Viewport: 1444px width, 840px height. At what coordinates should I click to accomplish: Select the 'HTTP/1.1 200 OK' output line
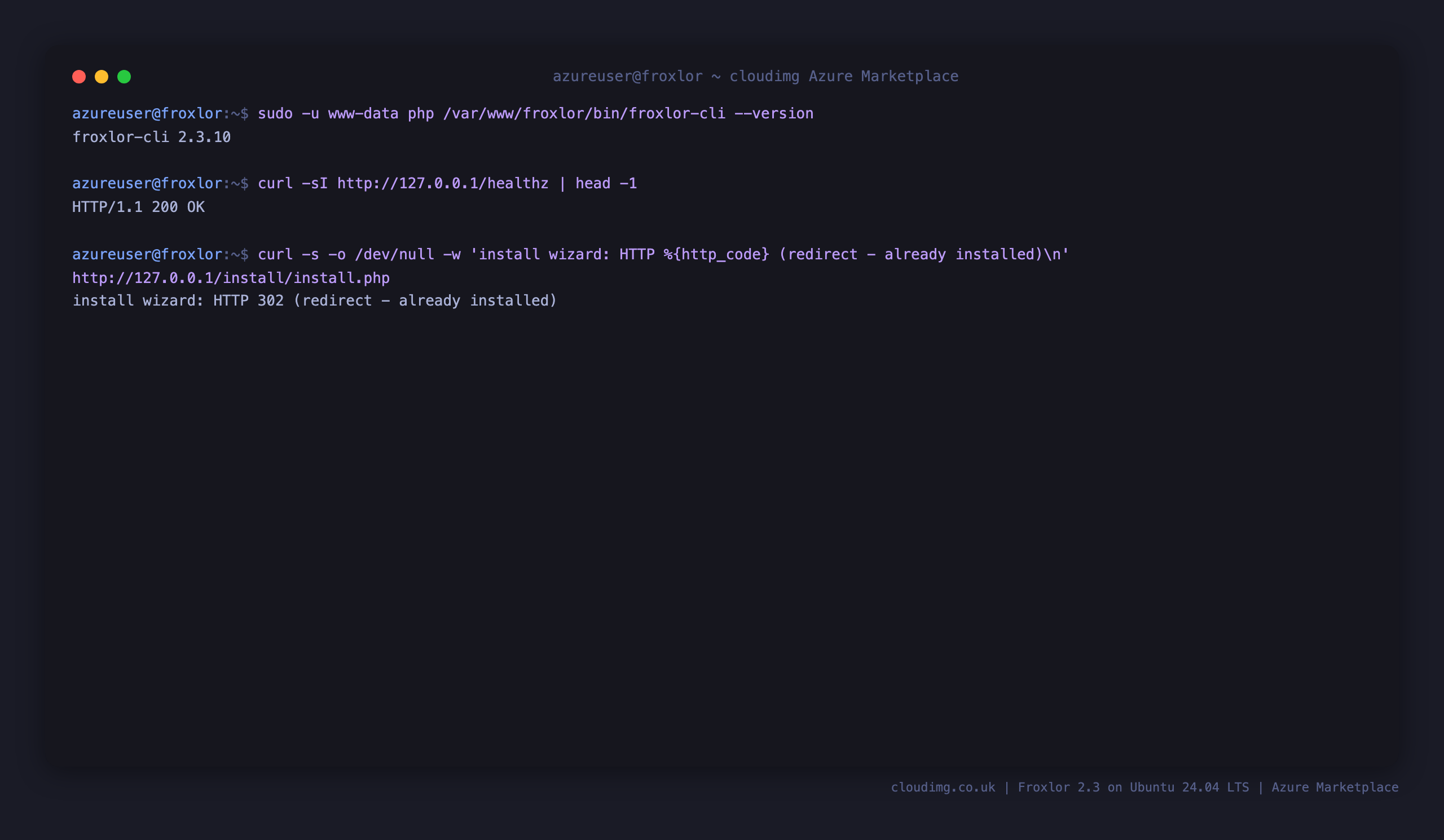pos(138,207)
